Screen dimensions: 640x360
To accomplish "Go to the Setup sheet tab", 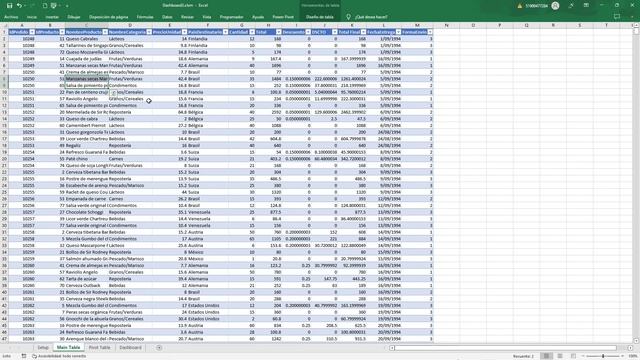I will click(x=43, y=348).
